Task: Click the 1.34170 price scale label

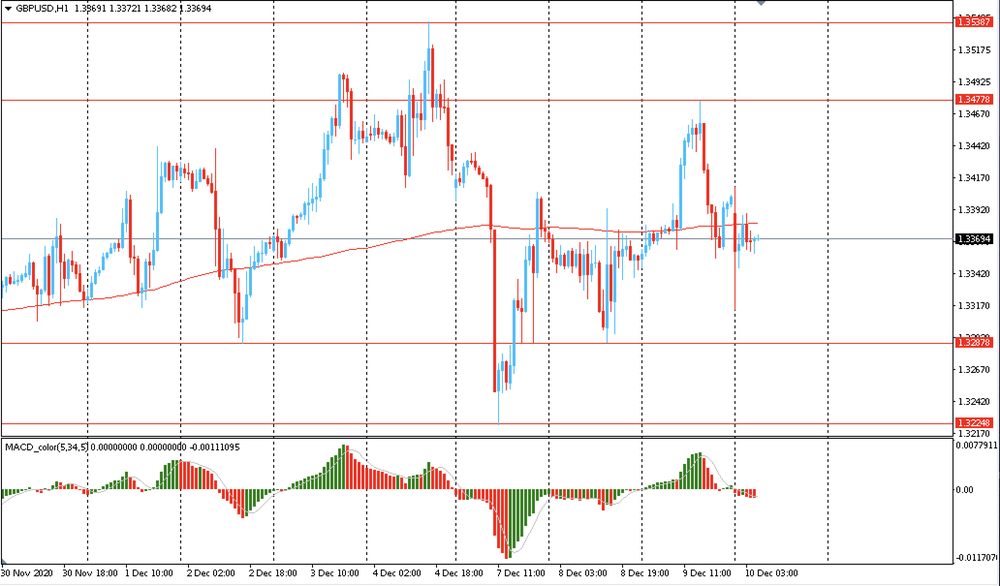Action: [x=975, y=178]
